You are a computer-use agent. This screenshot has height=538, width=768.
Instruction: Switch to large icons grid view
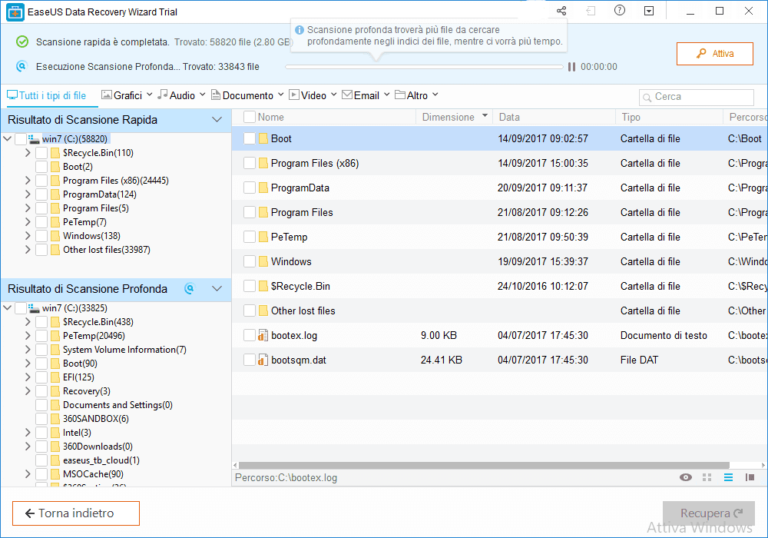[x=707, y=478]
